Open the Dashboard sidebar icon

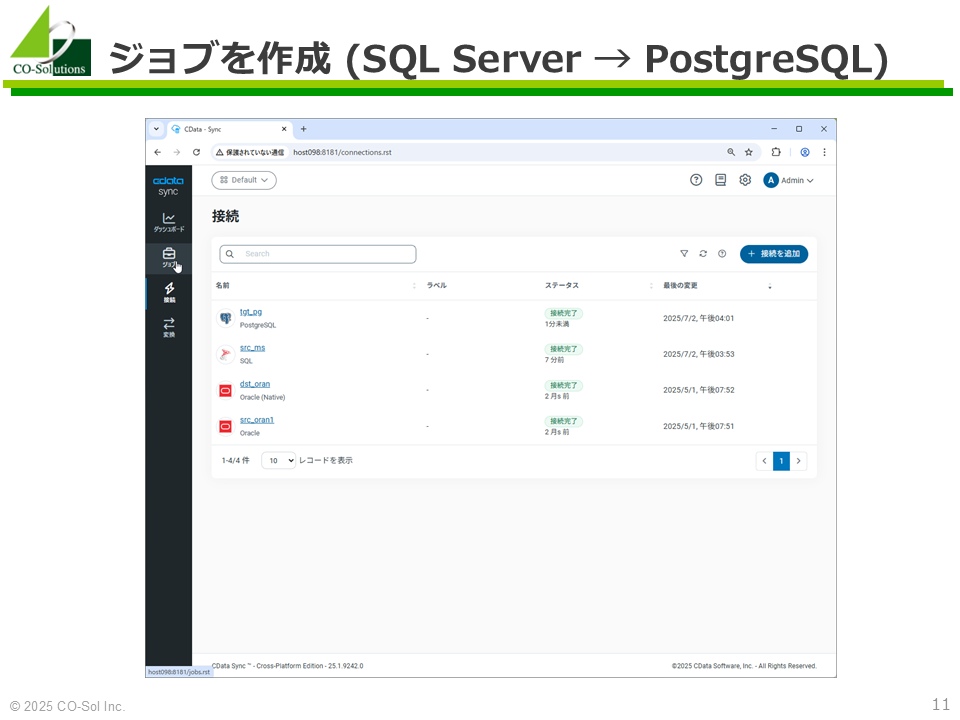point(168,222)
